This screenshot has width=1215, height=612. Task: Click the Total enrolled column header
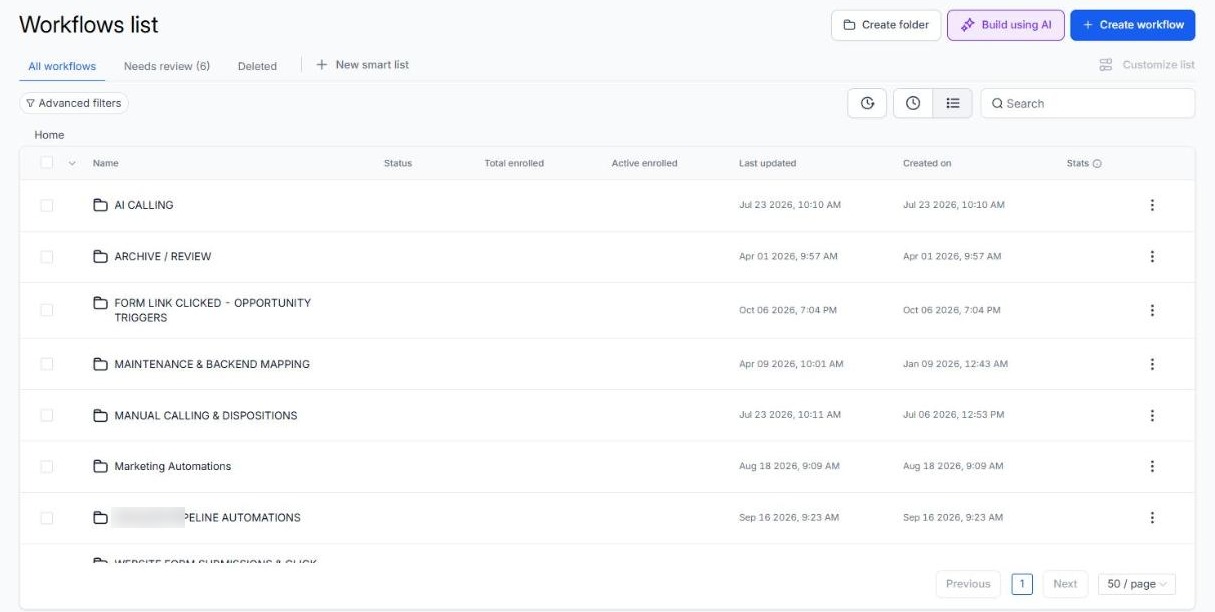(514, 163)
